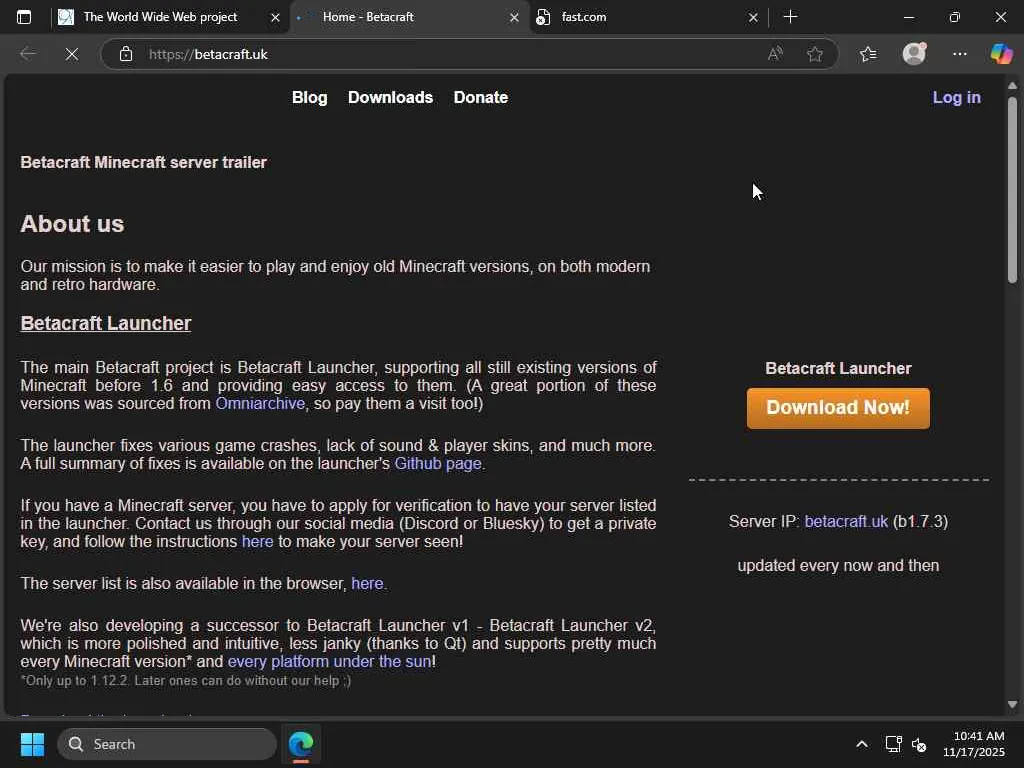Show hidden system tray icons
Viewport: 1024px width, 768px height.
click(862, 744)
